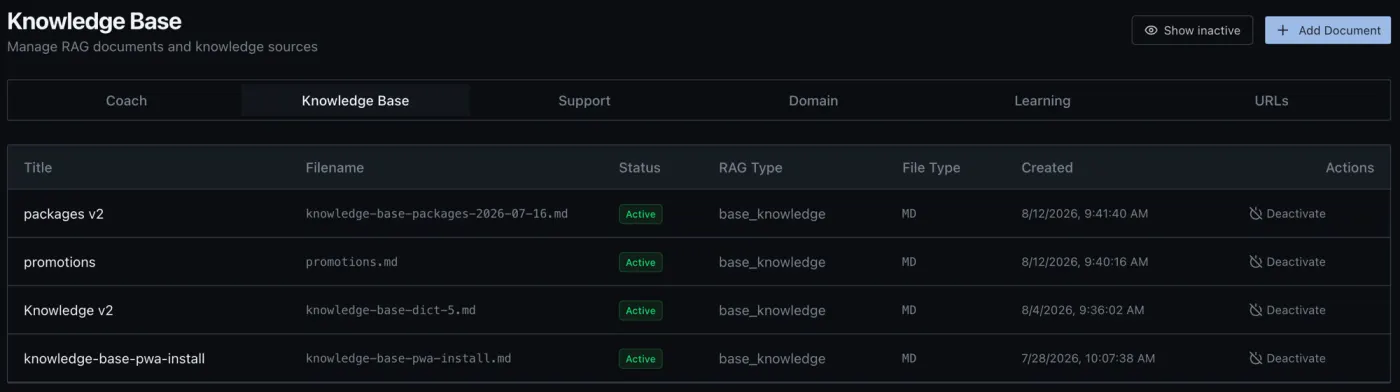Click base_knowledge in promotions row
The height and width of the screenshot is (392, 1400).
tap(772, 262)
